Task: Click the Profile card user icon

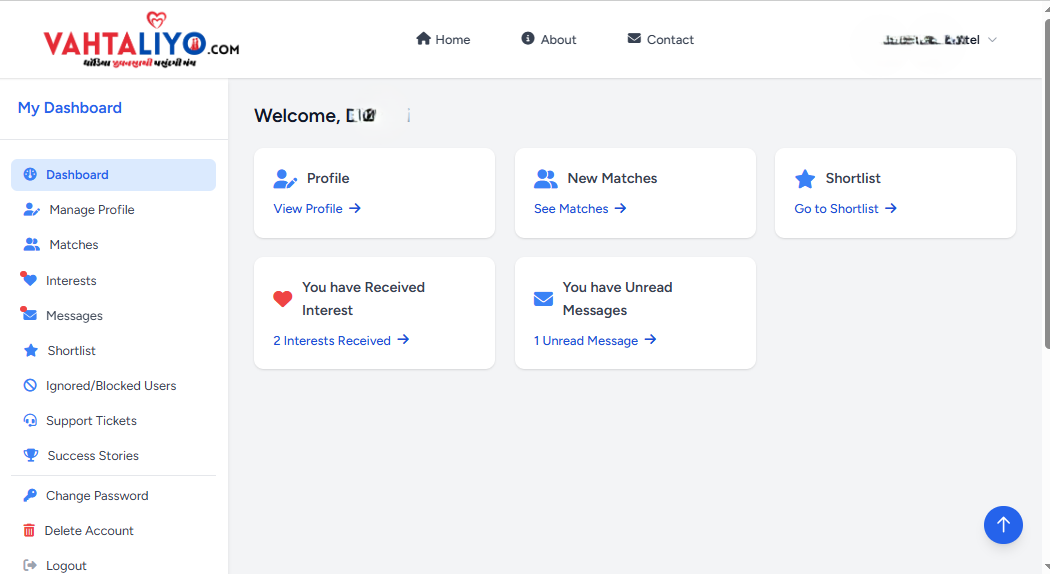Action: point(285,179)
